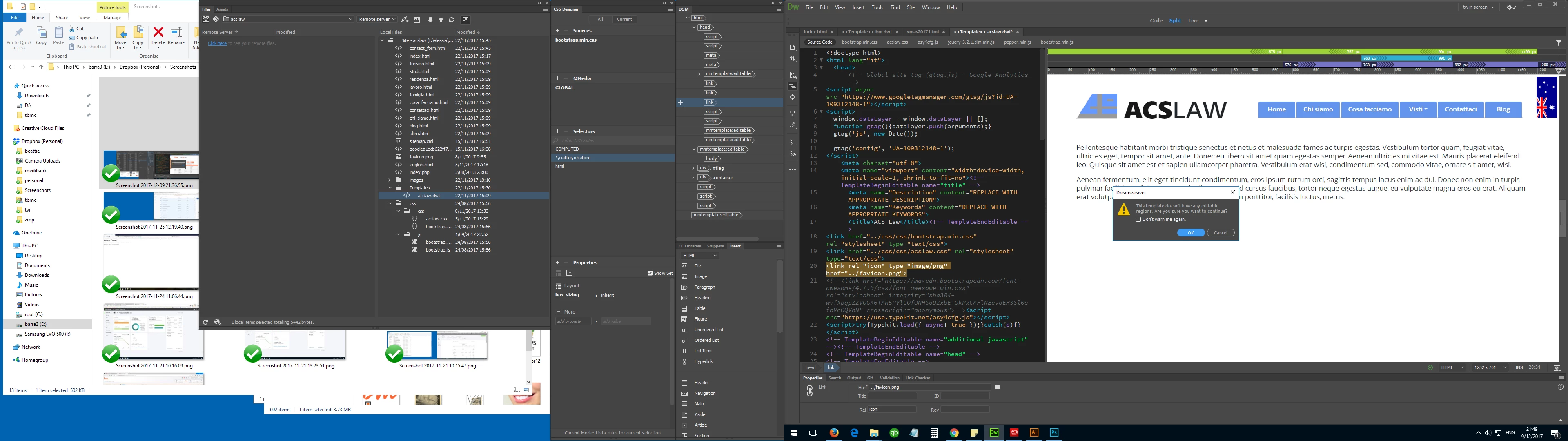Open the file management icon in left toolbar
Viewport: 1568px width, 441px height.
(793, 59)
